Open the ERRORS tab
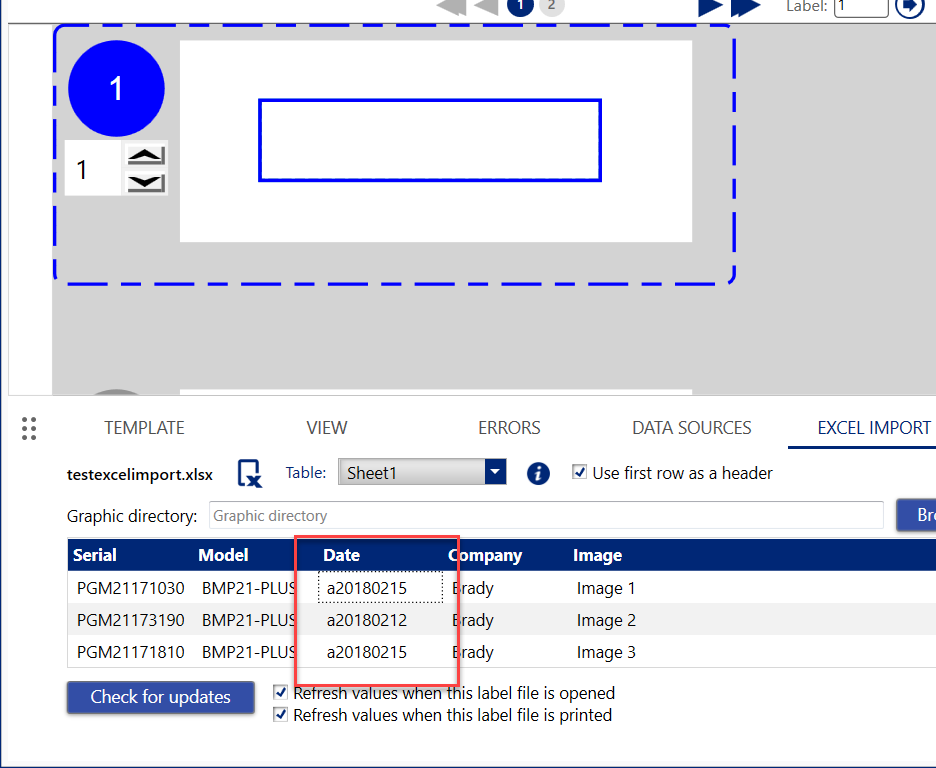Viewport: 936px width, 768px height. [509, 427]
